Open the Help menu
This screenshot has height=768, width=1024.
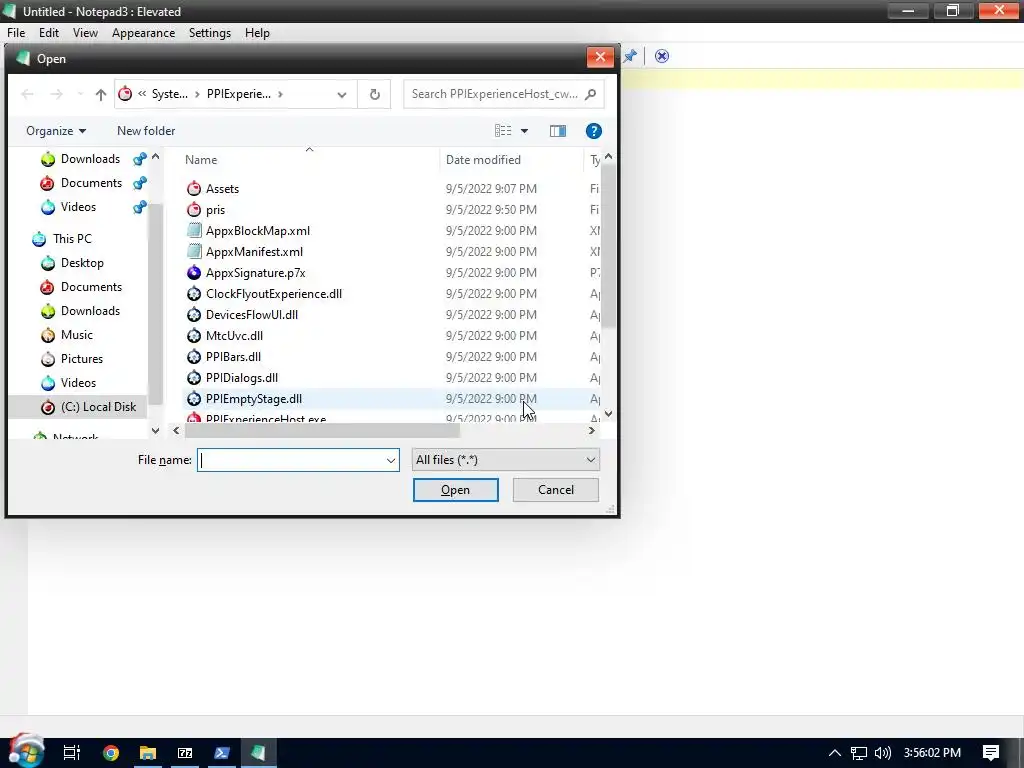coord(257,33)
